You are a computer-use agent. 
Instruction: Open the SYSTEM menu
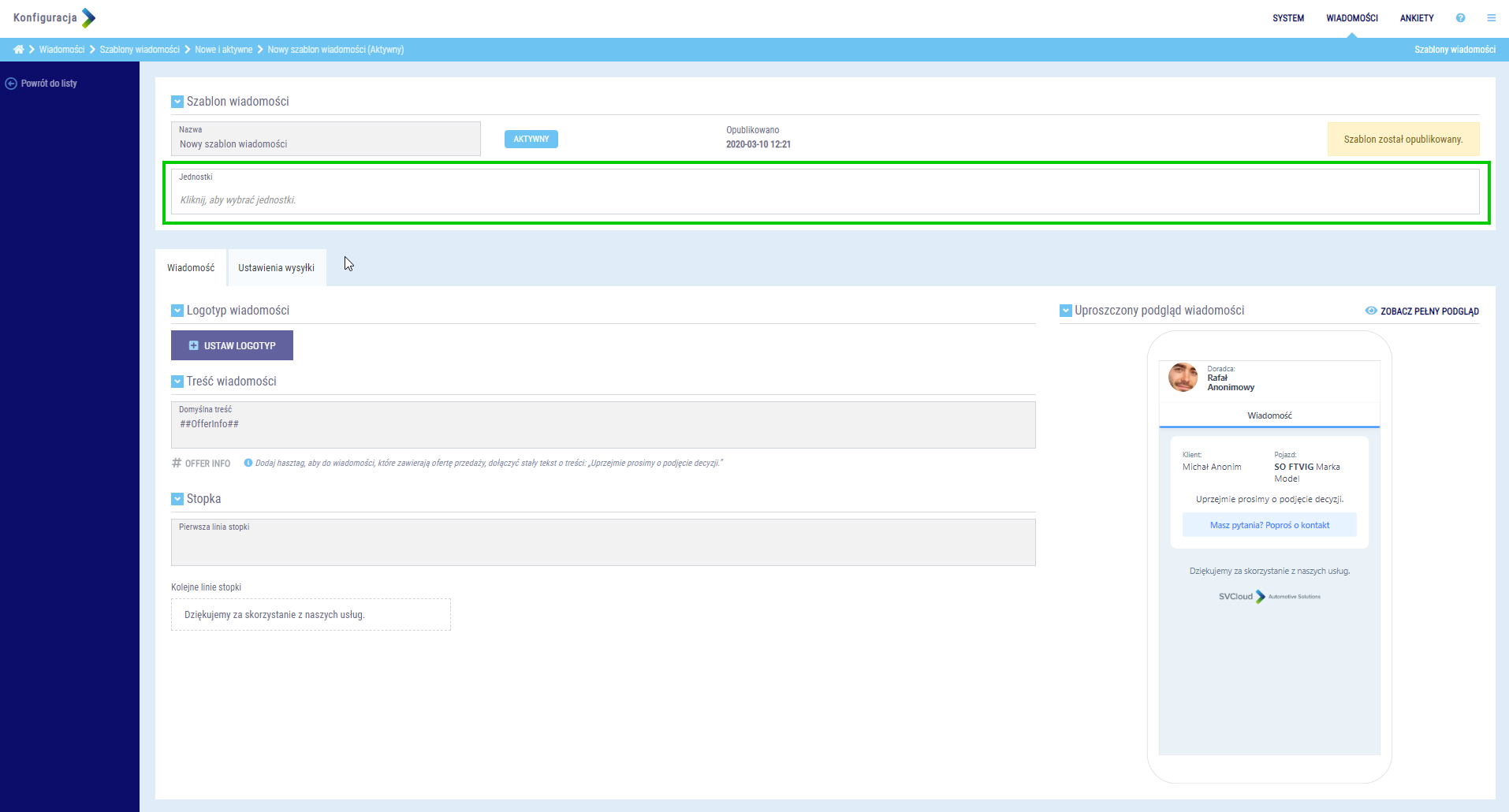click(1287, 18)
